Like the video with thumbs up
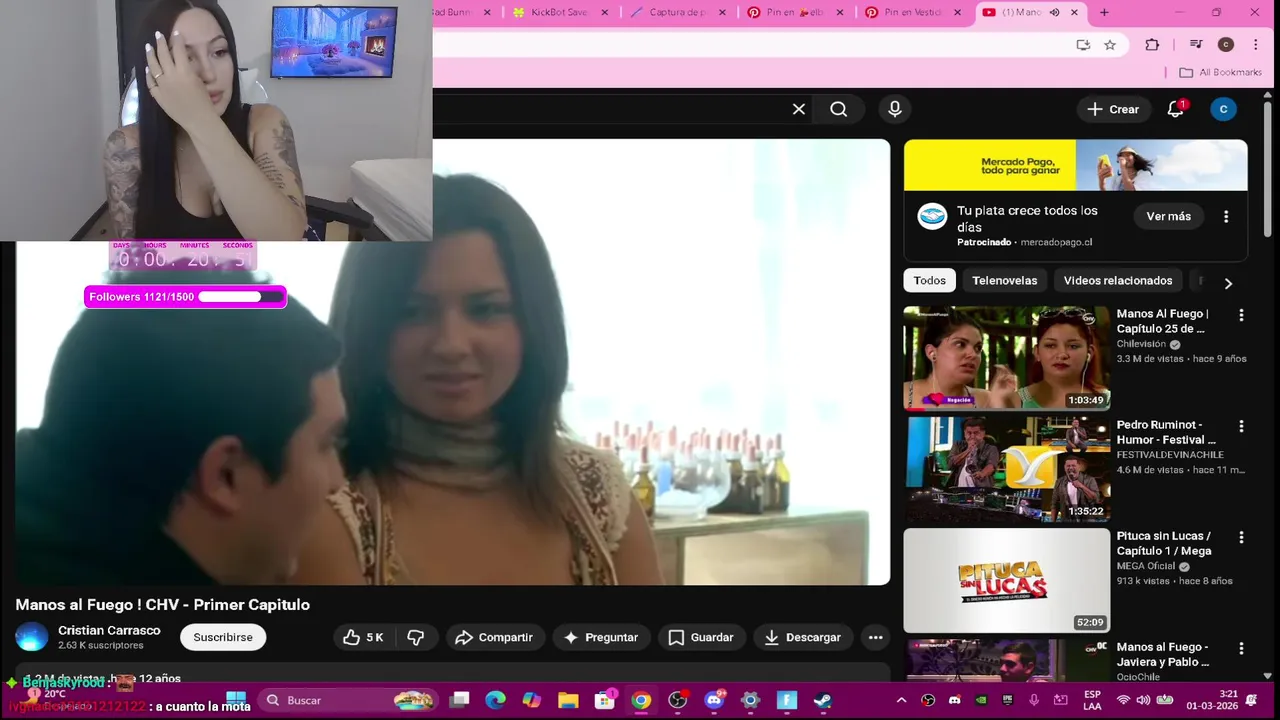Screen dimensions: 1280x720 [363, 637]
